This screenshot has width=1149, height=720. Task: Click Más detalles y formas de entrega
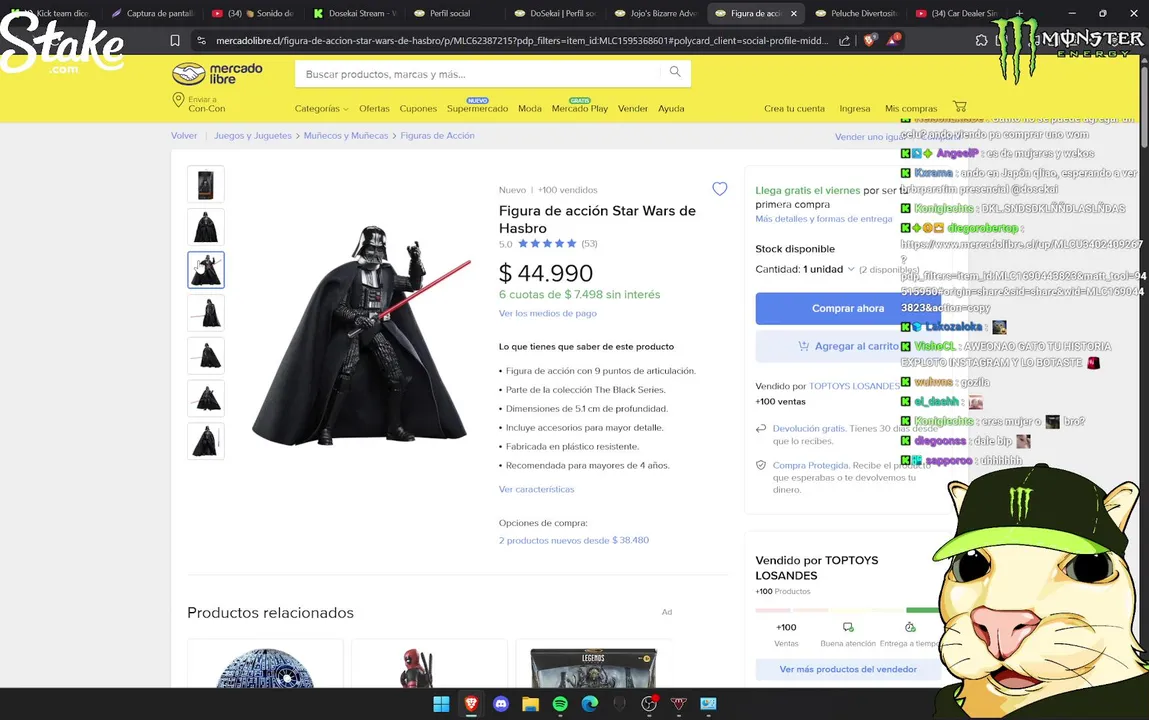[x=824, y=219]
